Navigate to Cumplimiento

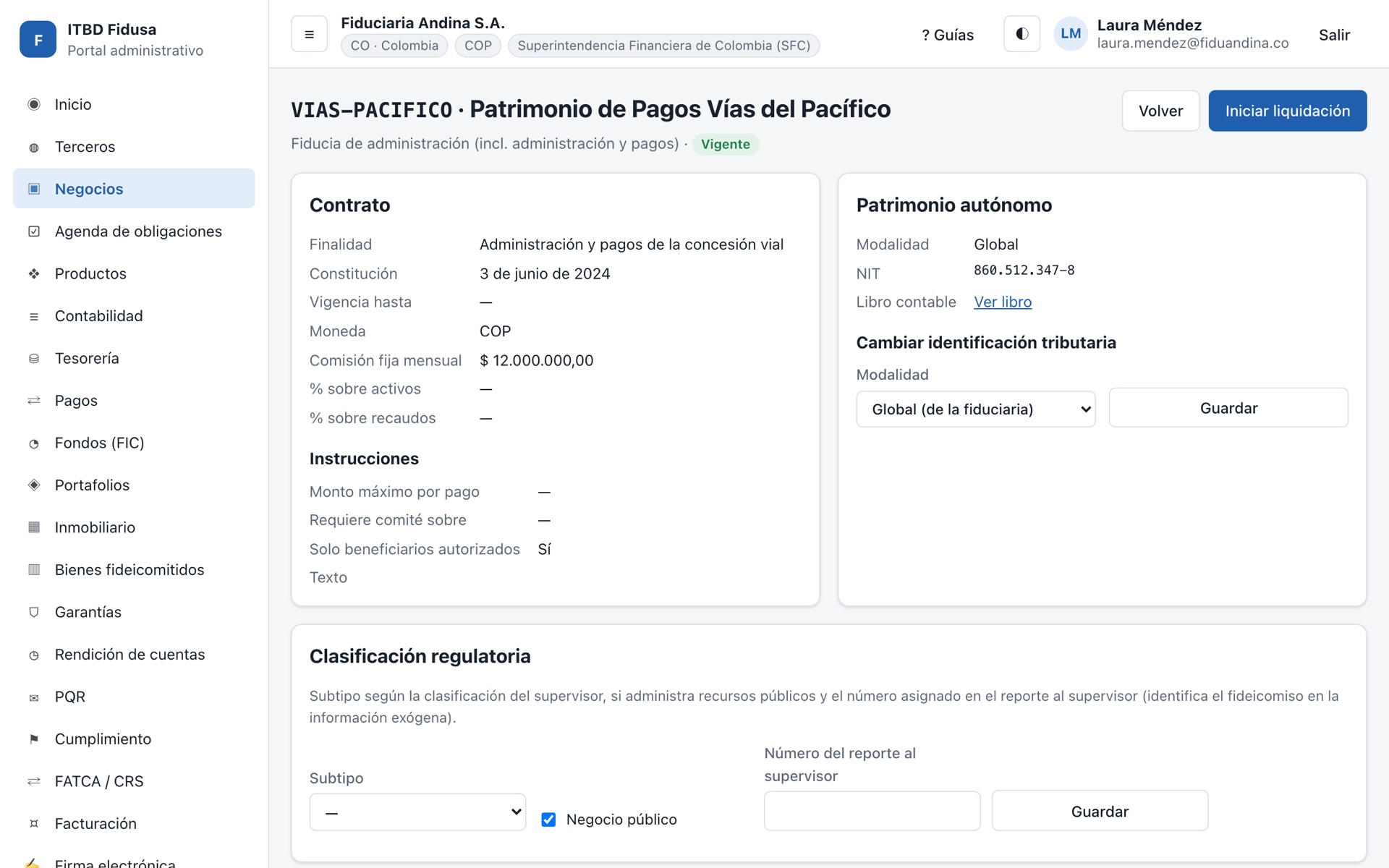pyautogui.click(x=134, y=739)
